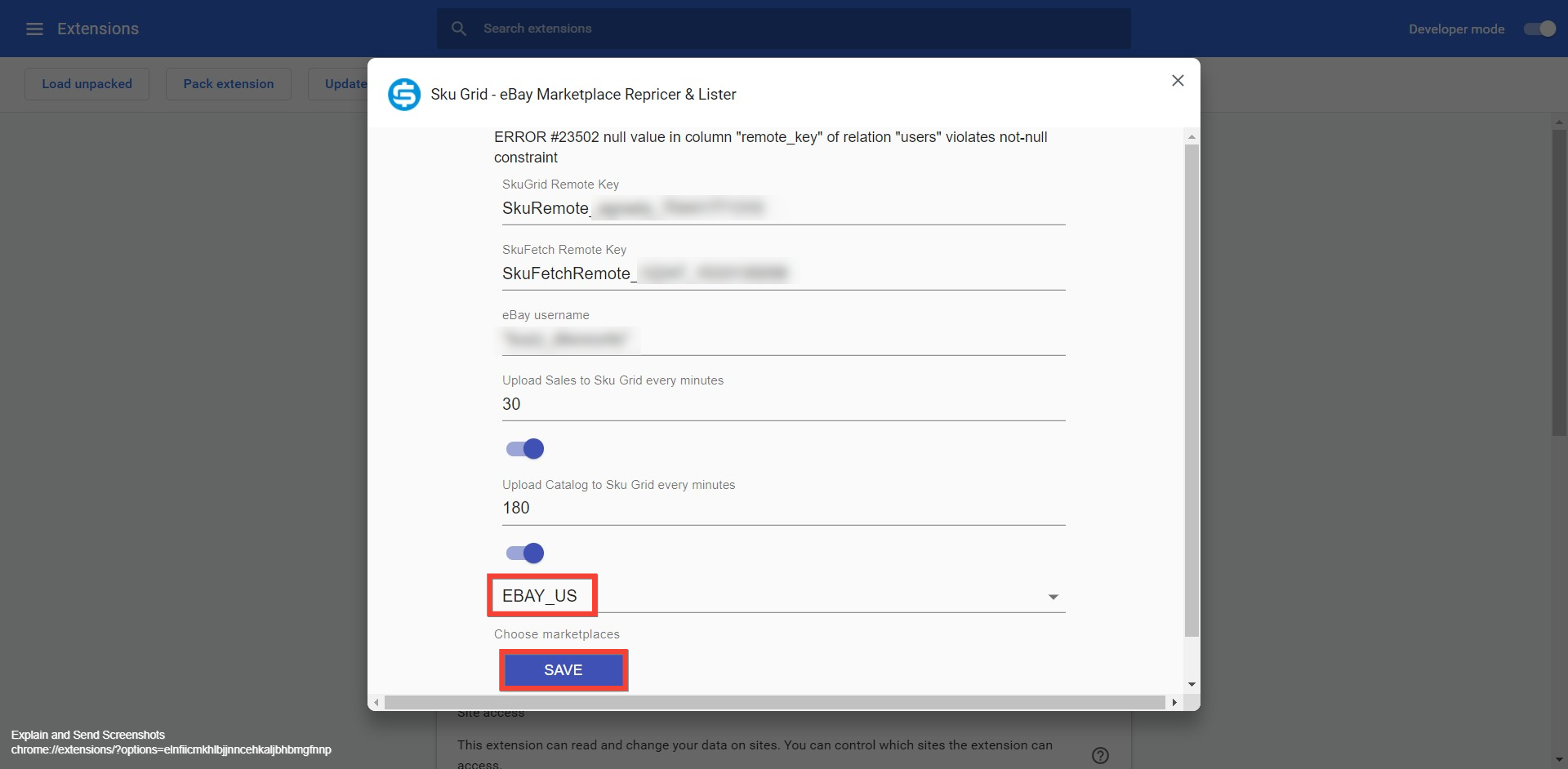Focus the Search extensions field

tap(784, 29)
